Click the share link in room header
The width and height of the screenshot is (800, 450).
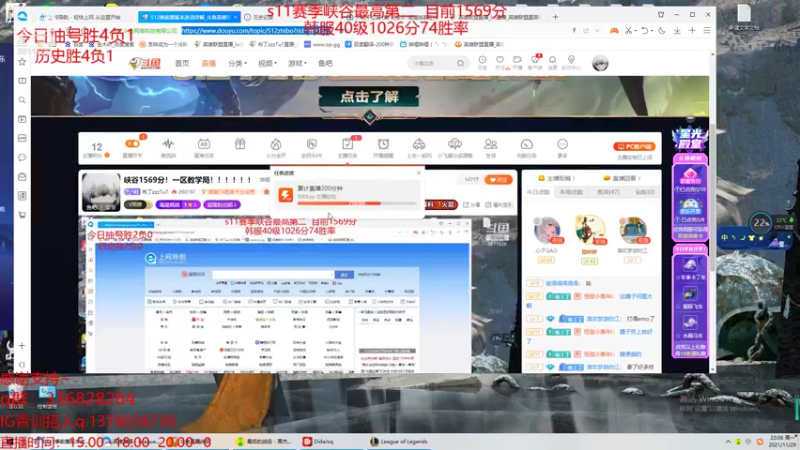click(471, 205)
